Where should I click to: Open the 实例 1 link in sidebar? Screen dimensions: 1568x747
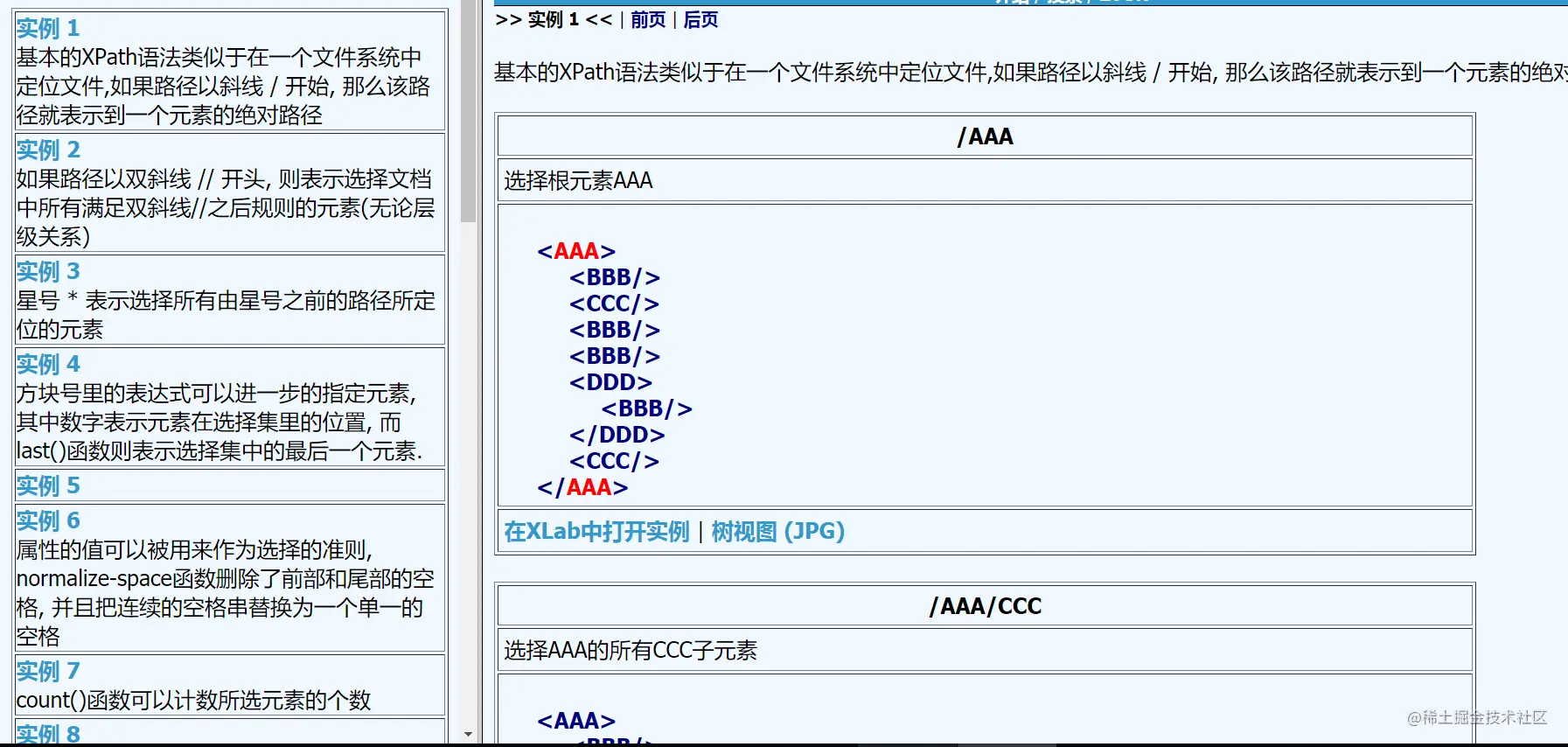click(48, 28)
